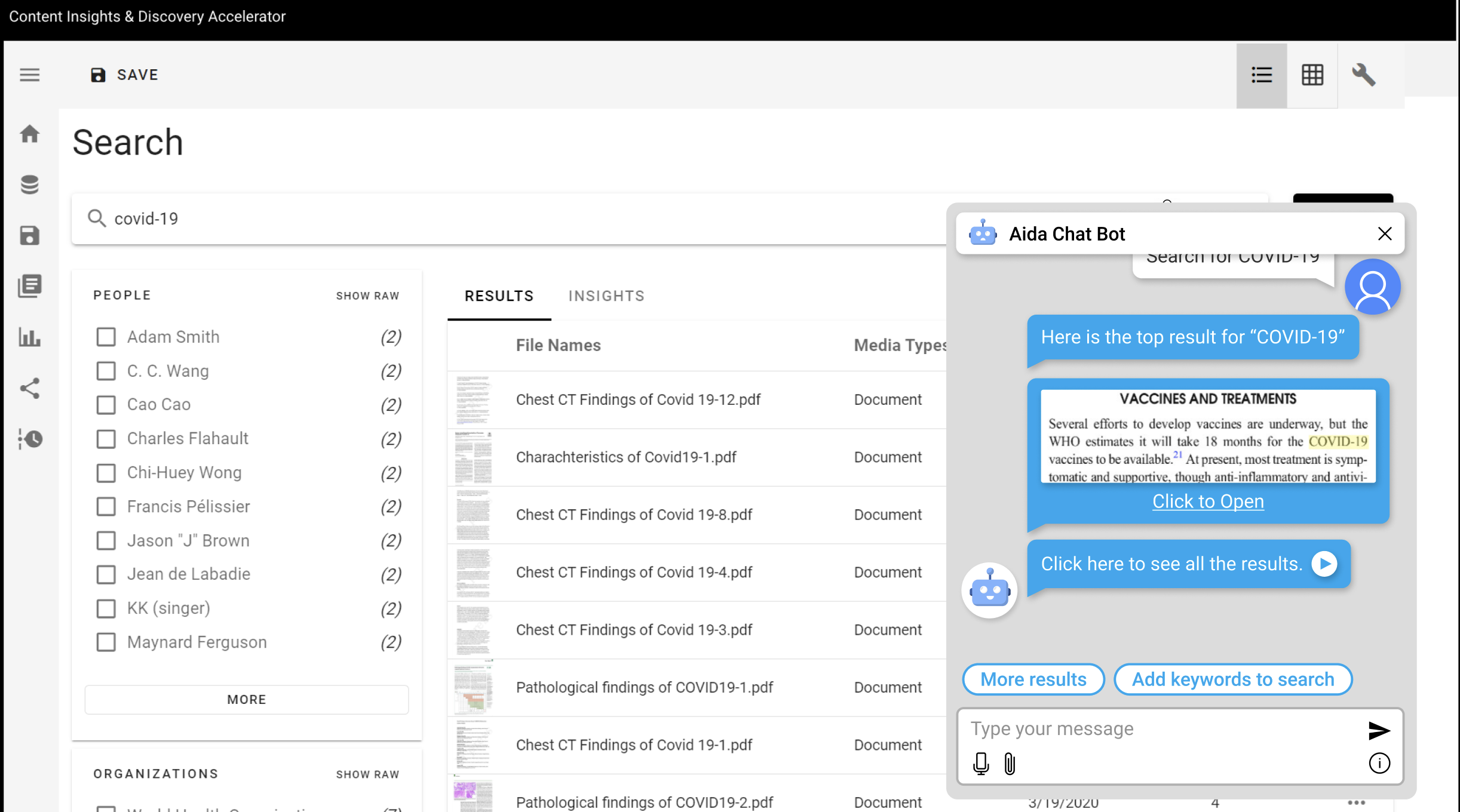Expand People list with MORE button

click(247, 699)
